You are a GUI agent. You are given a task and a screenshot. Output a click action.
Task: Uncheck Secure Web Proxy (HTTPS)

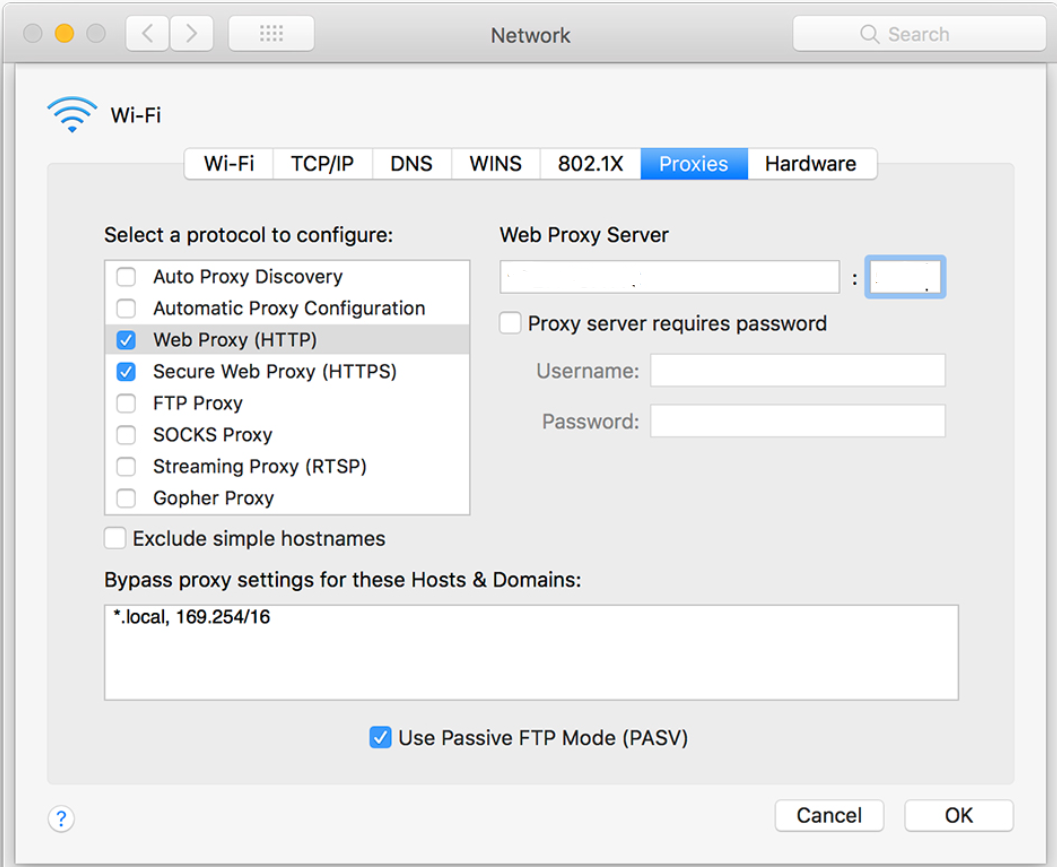(x=126, y=371)
